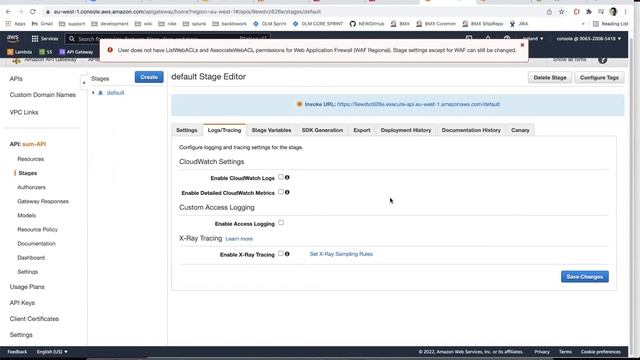Tick the Enable Access Logging checkbox
Image resolution: width=640 pixels, height=360 pixels.
point(281,223)
